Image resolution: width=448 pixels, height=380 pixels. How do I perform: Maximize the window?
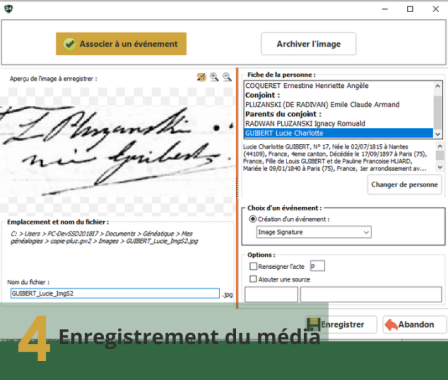pyautogui.click(x=410, y=9)
